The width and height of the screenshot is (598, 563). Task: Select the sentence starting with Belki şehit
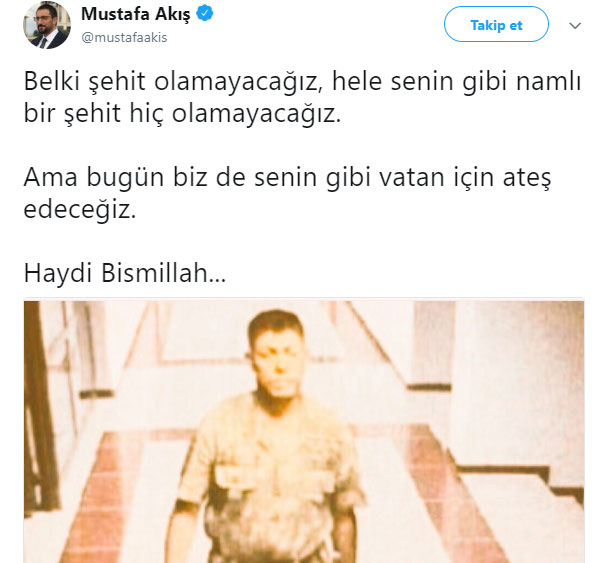tap(302, 98)
